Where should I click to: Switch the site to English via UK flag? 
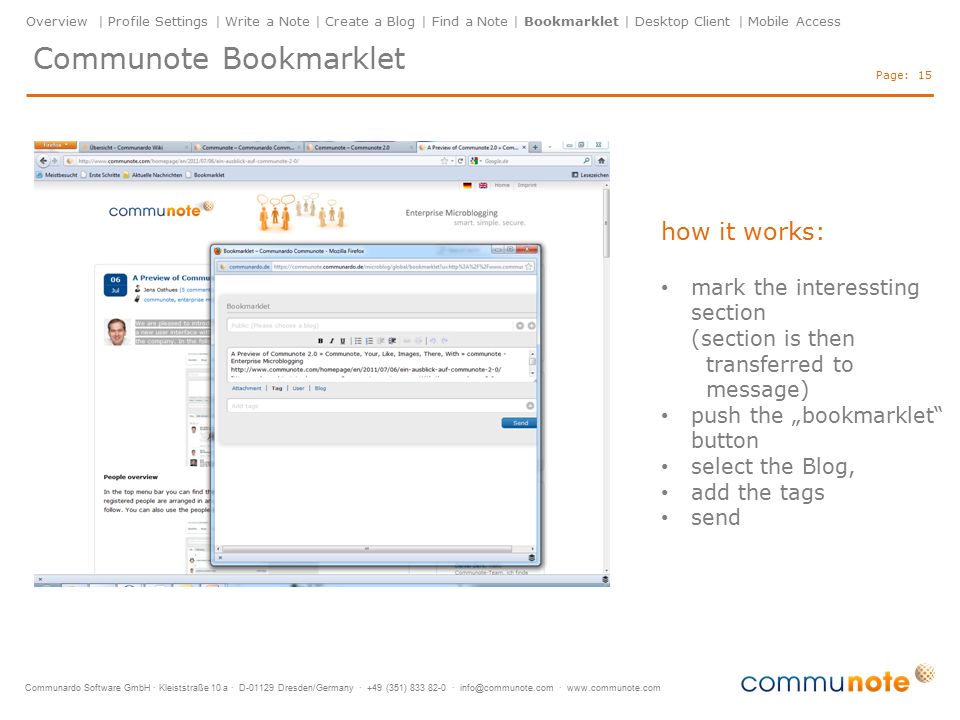point(483,185)
